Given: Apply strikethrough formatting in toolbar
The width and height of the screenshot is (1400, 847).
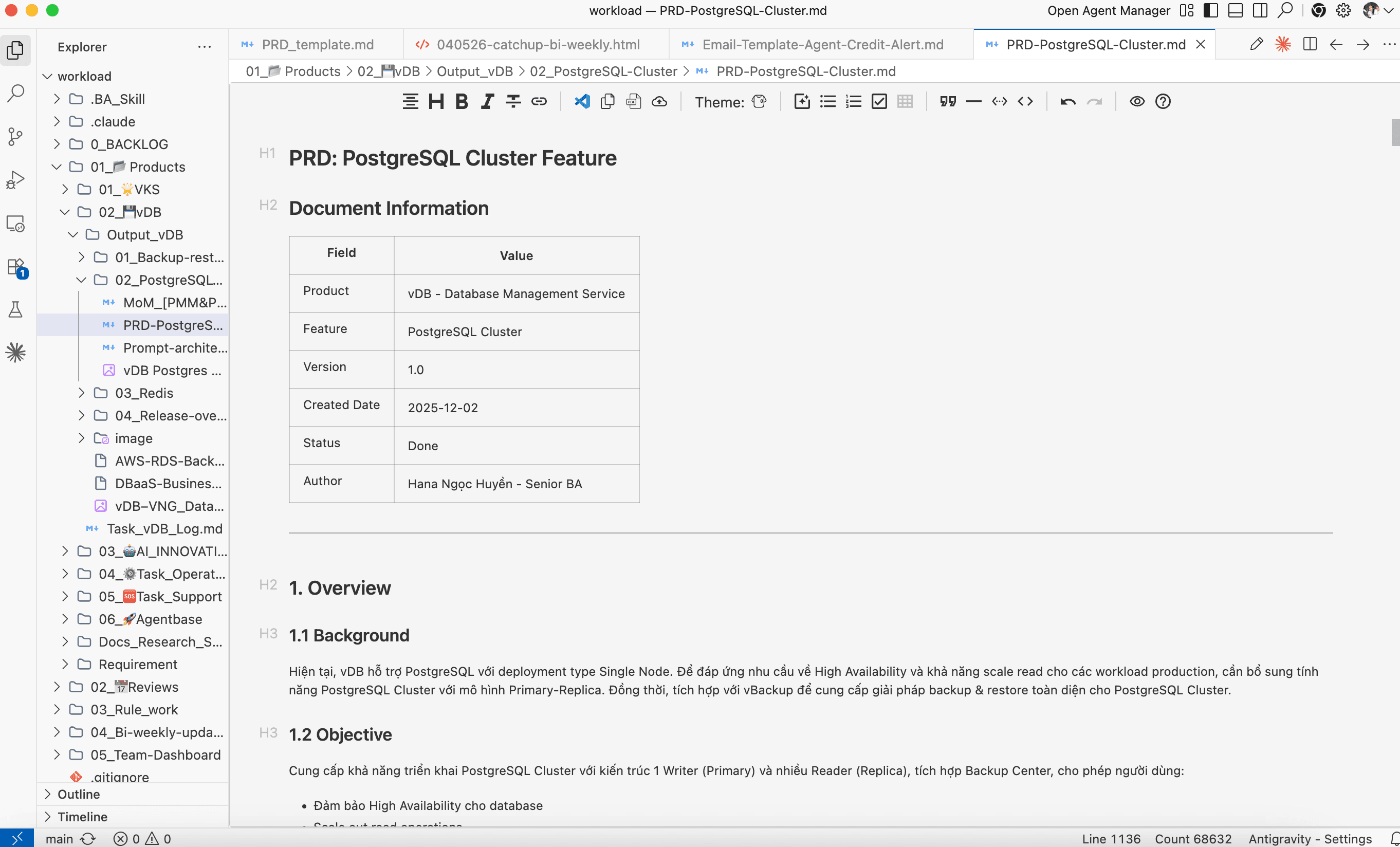Looking at the screenshot, I should coord(513,102).
